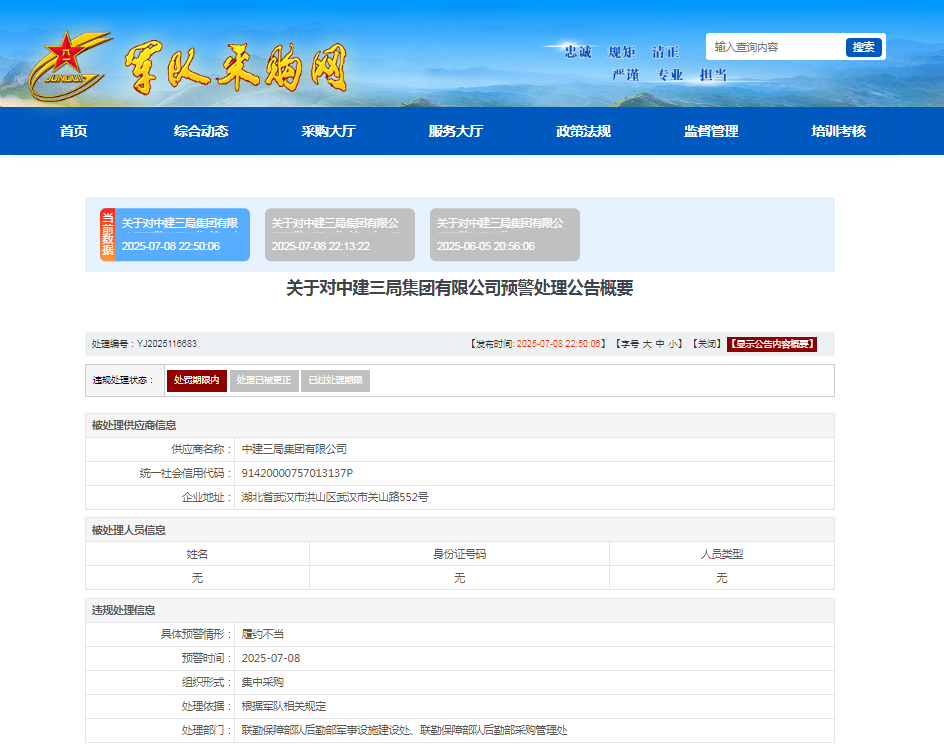Select the current version card dated 2025-07-08 22:50:06
The width and height of the screenshot is (944, 750).
point(175,235)
